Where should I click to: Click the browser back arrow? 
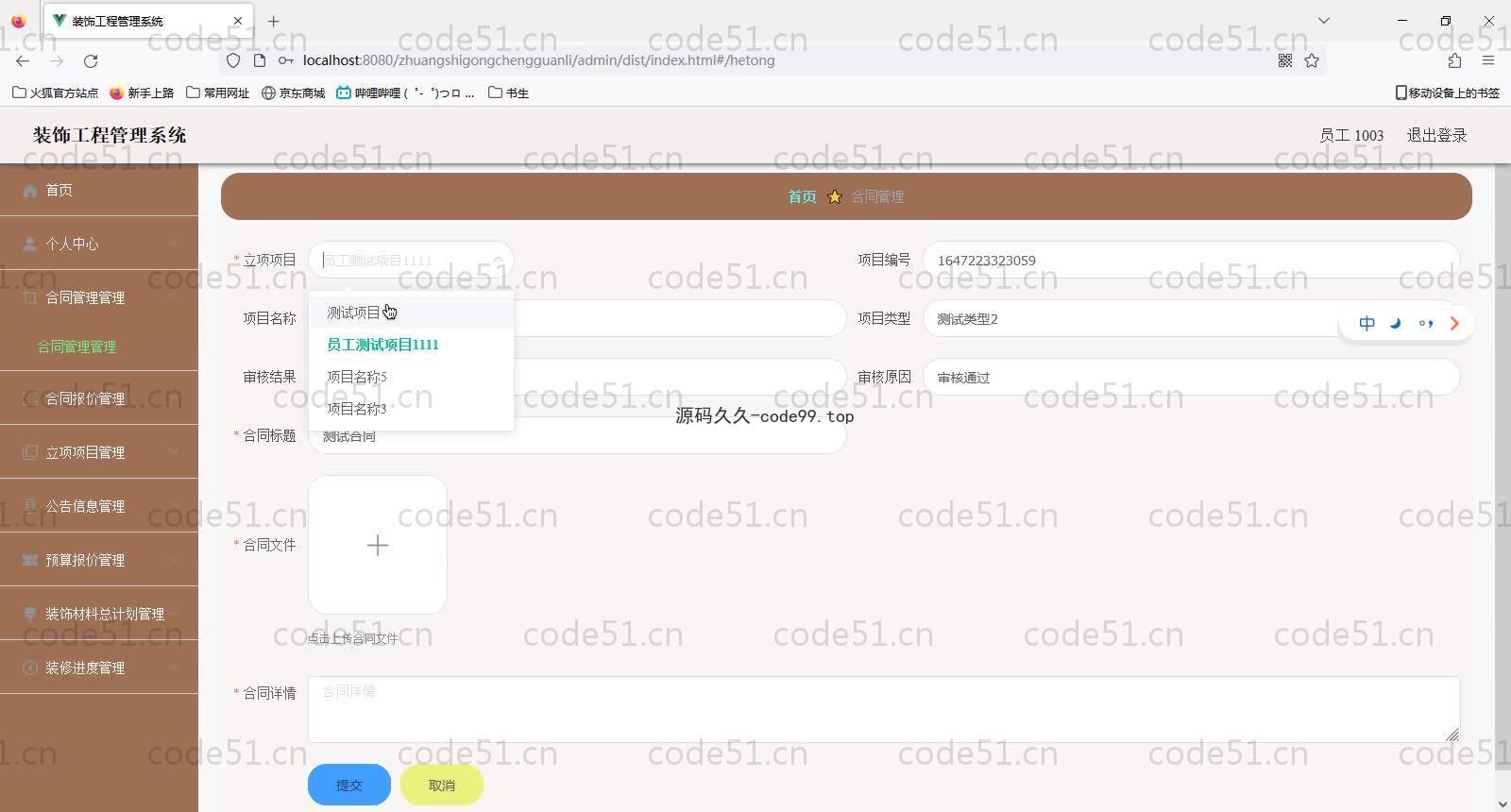point(23,60)
